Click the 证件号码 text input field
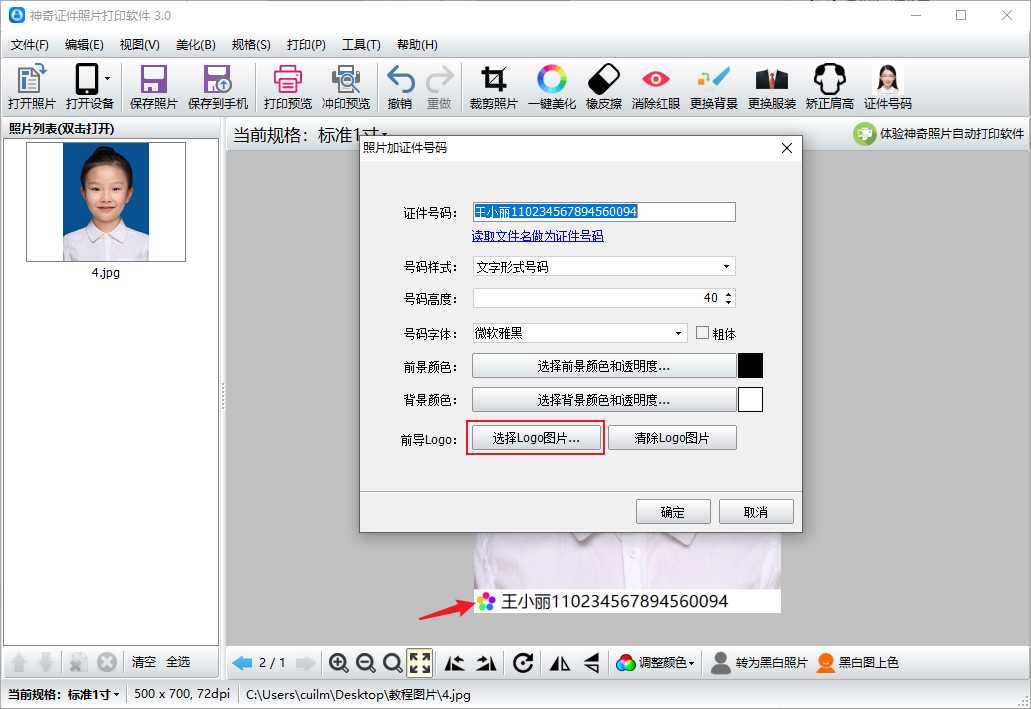Viewport: 1031px width, 709px height. click(x=604, y=212)
